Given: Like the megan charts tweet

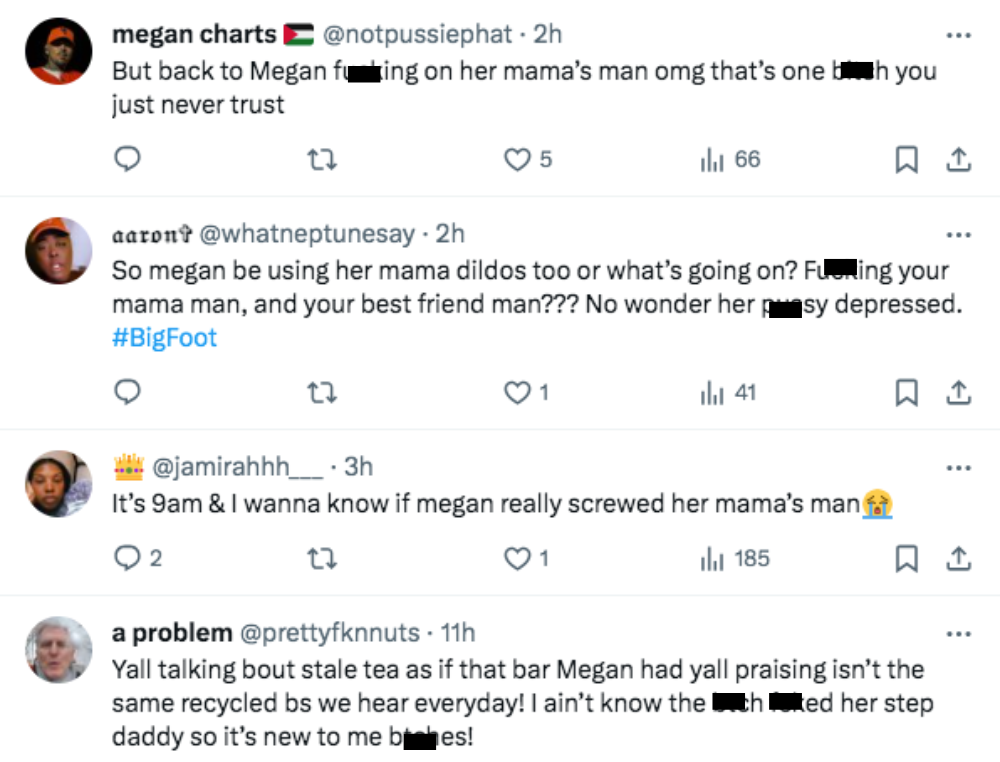Looking at the screenshot, I should point(516,159).
